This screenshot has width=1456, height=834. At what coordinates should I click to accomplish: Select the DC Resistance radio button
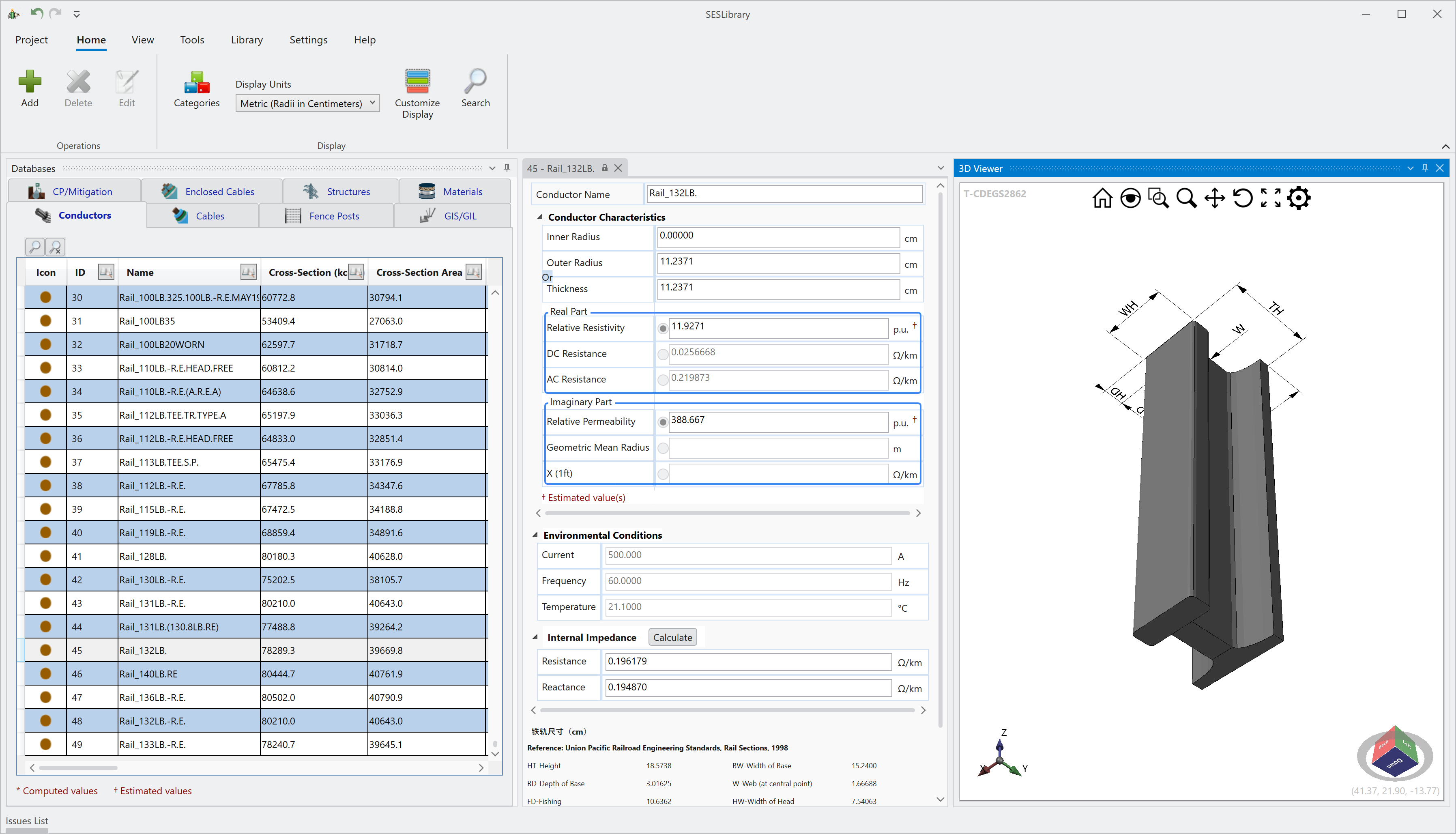(662, 355)
